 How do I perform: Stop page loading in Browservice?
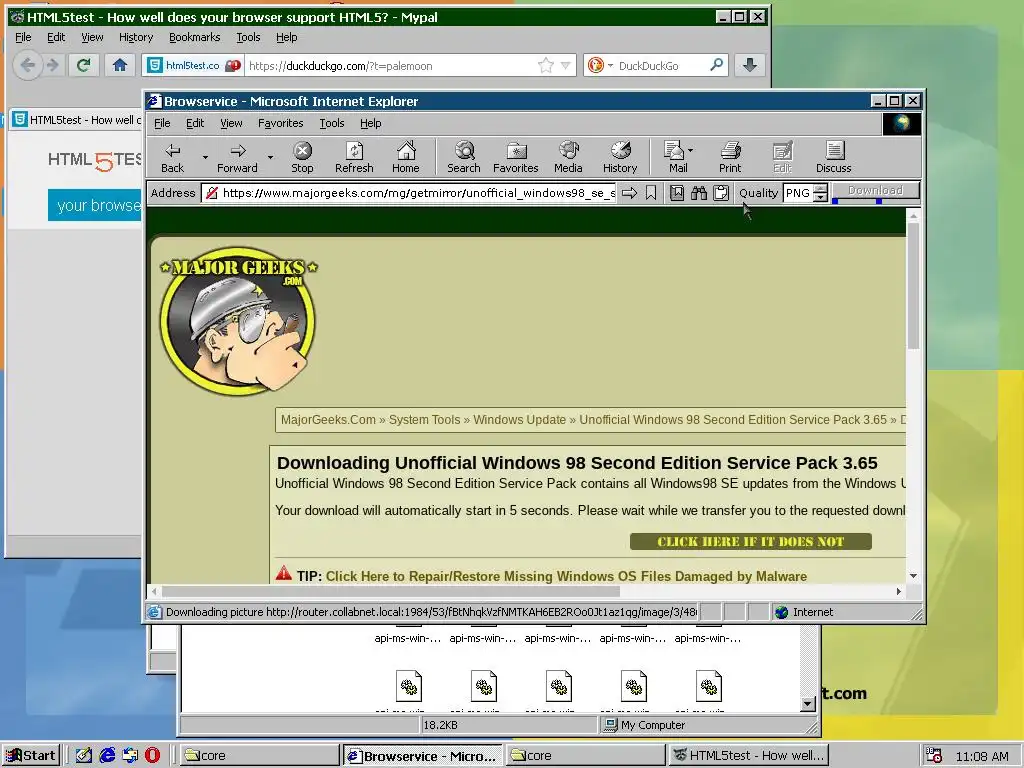pyautogui.click(x=302, y=158)
